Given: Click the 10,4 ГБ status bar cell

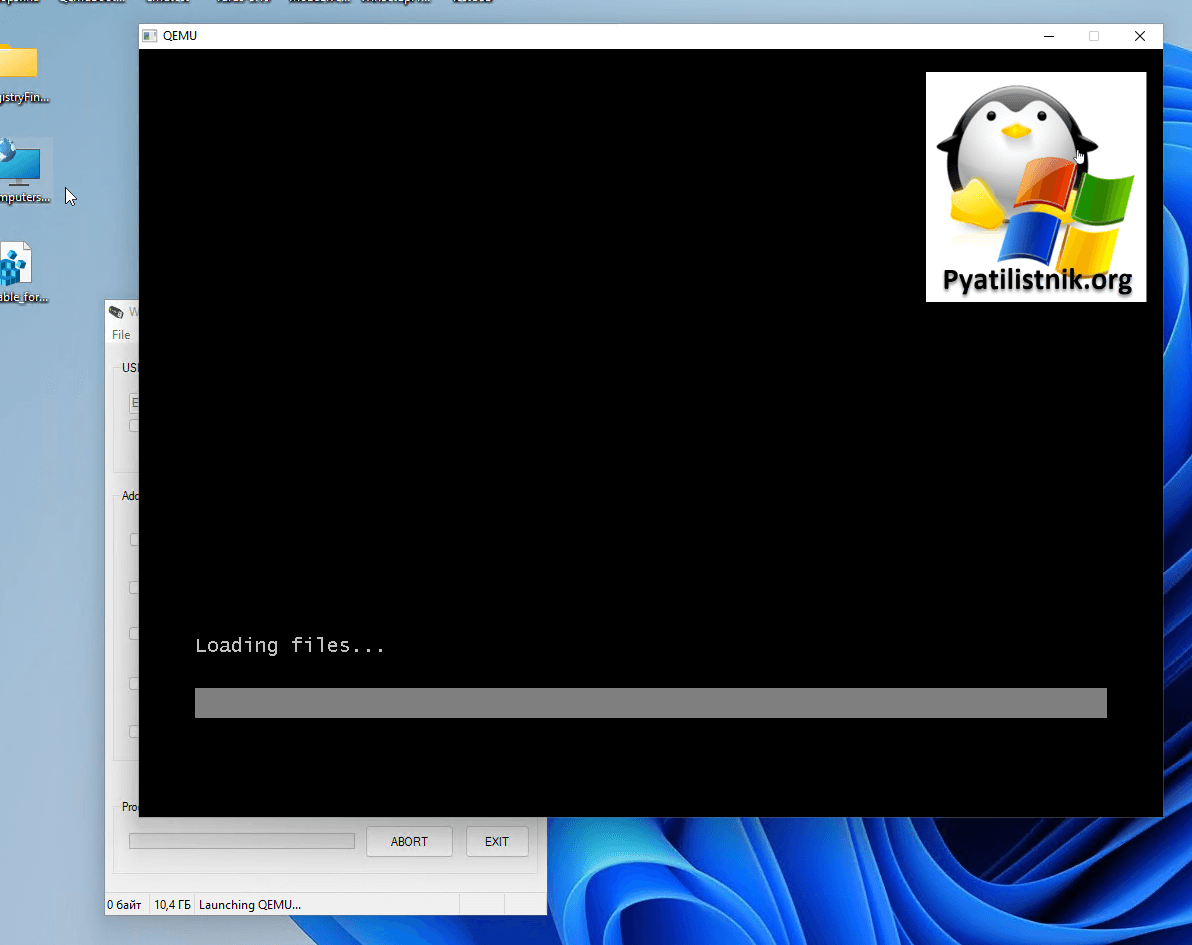Looking at the screenshot, I should click(172, 905).
